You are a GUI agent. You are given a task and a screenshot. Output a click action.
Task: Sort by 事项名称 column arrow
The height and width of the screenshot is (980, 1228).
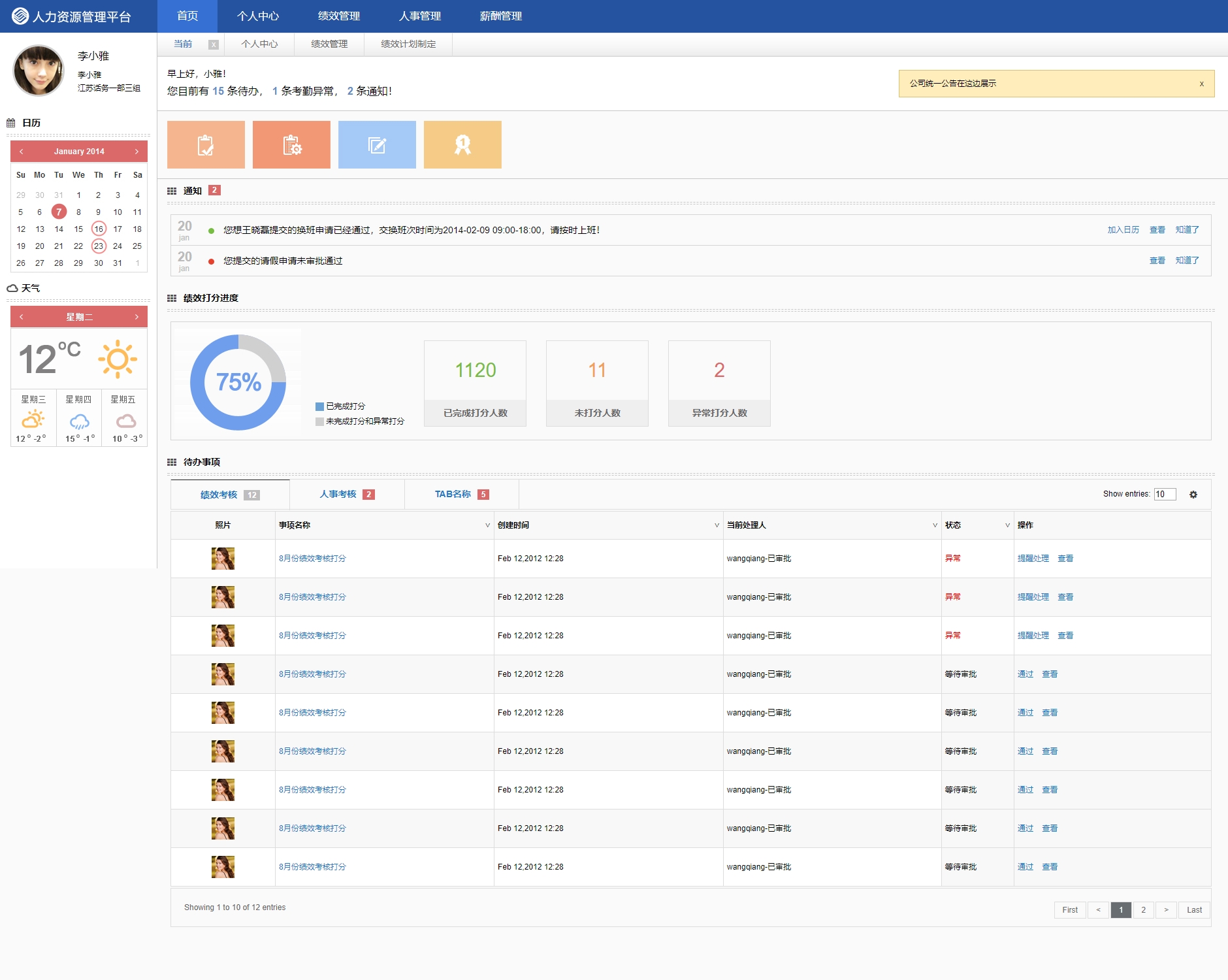487,525
